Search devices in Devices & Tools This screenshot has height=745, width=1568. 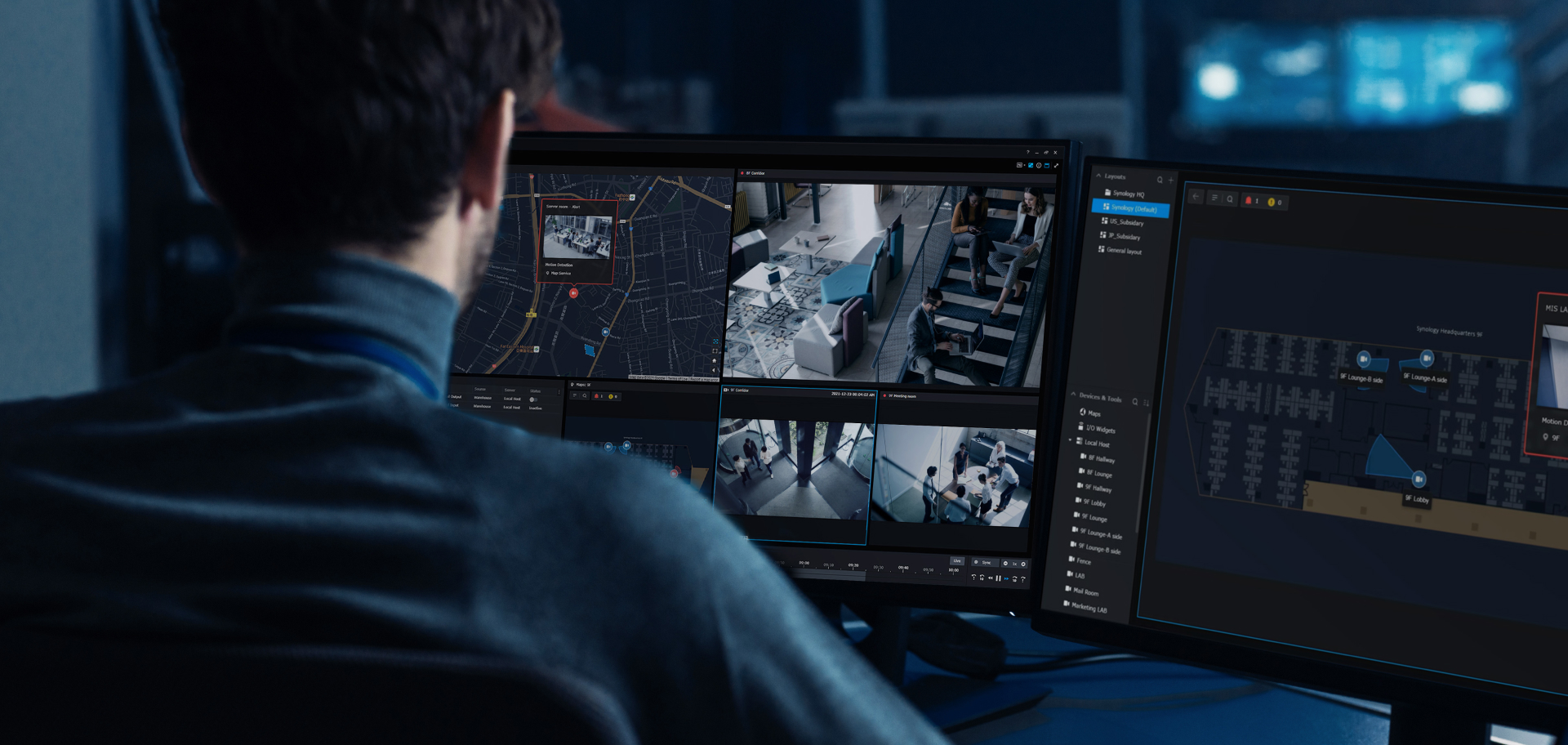(1135, 401)
